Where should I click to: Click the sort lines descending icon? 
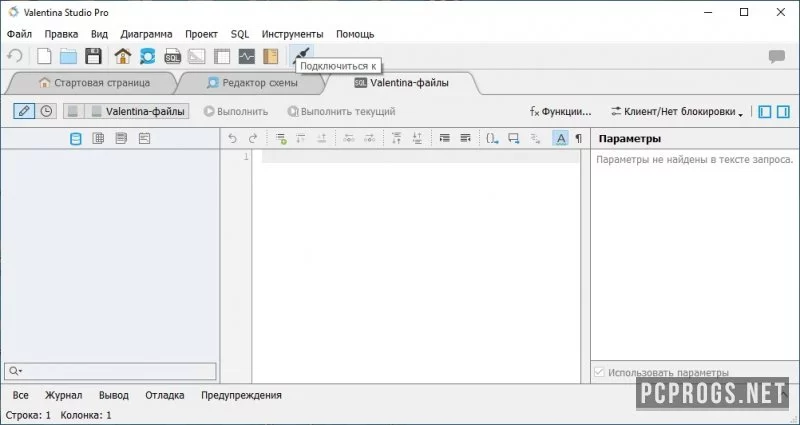tap(417, 138)
